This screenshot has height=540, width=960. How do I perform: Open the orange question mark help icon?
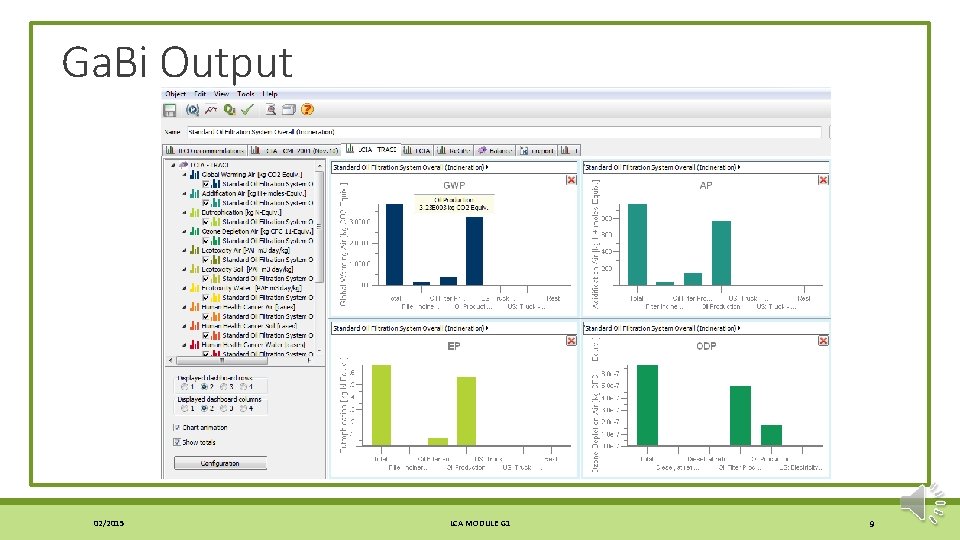coord(307,110)
